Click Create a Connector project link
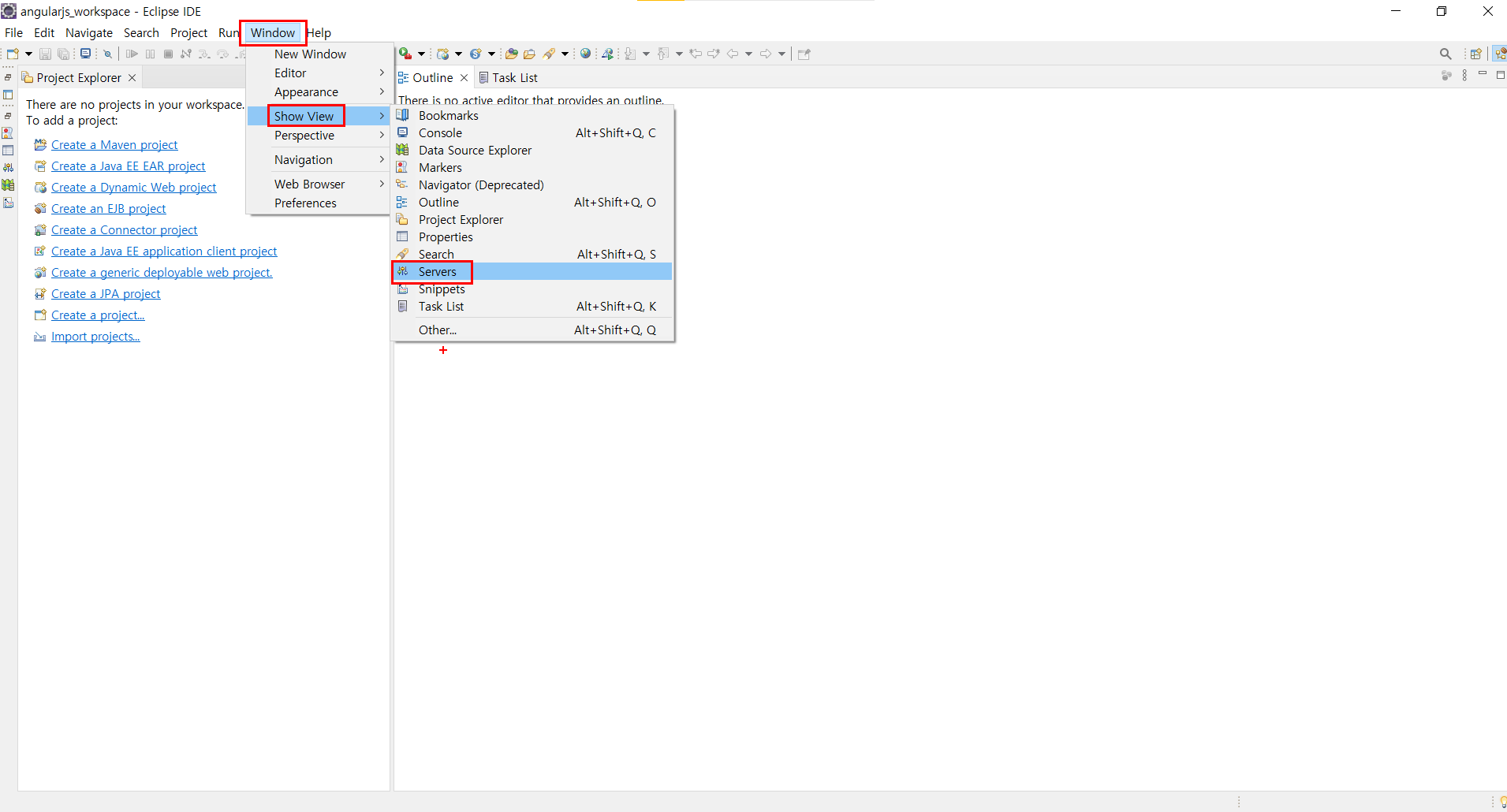1507x812 pixels. 124,229
